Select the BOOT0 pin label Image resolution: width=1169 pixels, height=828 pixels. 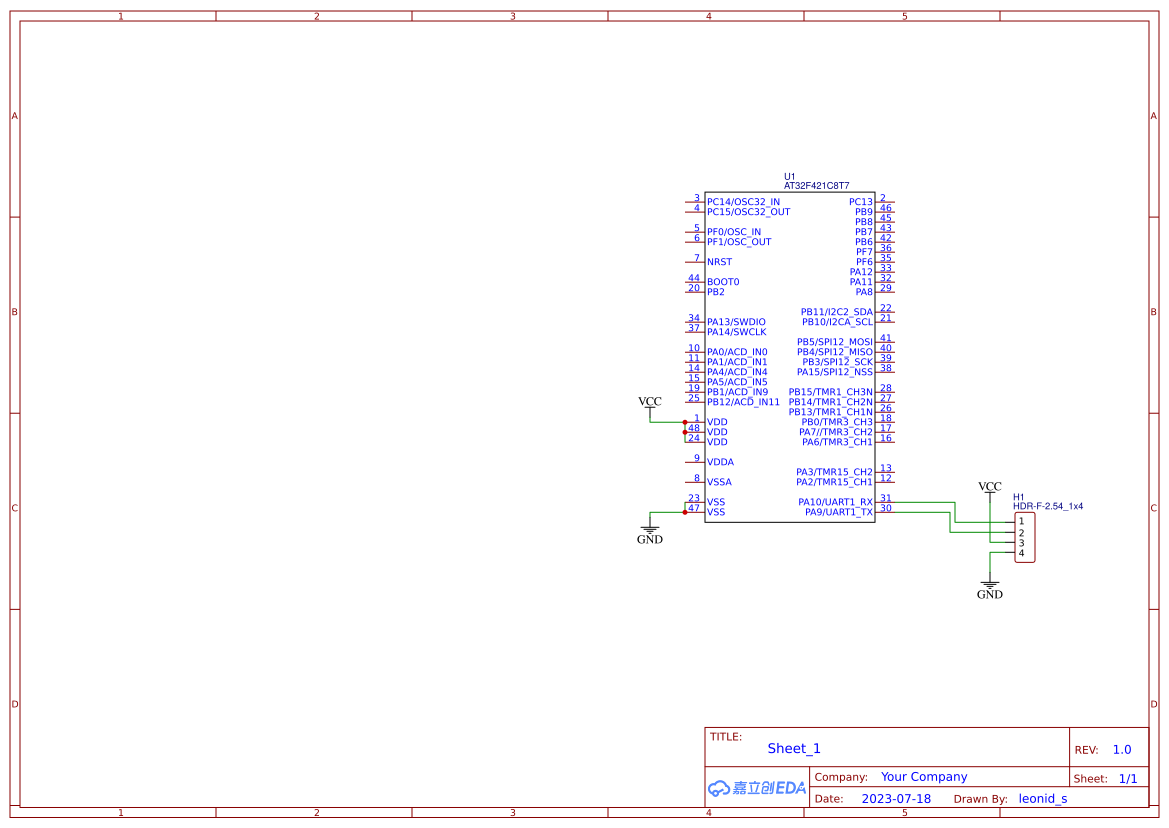pyautogui.click(x=723, y=282)
